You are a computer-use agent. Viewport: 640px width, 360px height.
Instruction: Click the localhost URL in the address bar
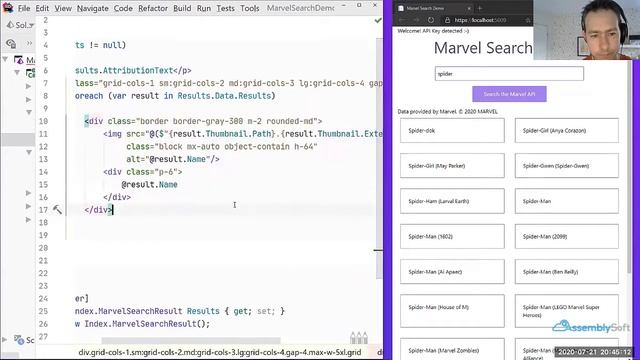click(x=480, y=20)
